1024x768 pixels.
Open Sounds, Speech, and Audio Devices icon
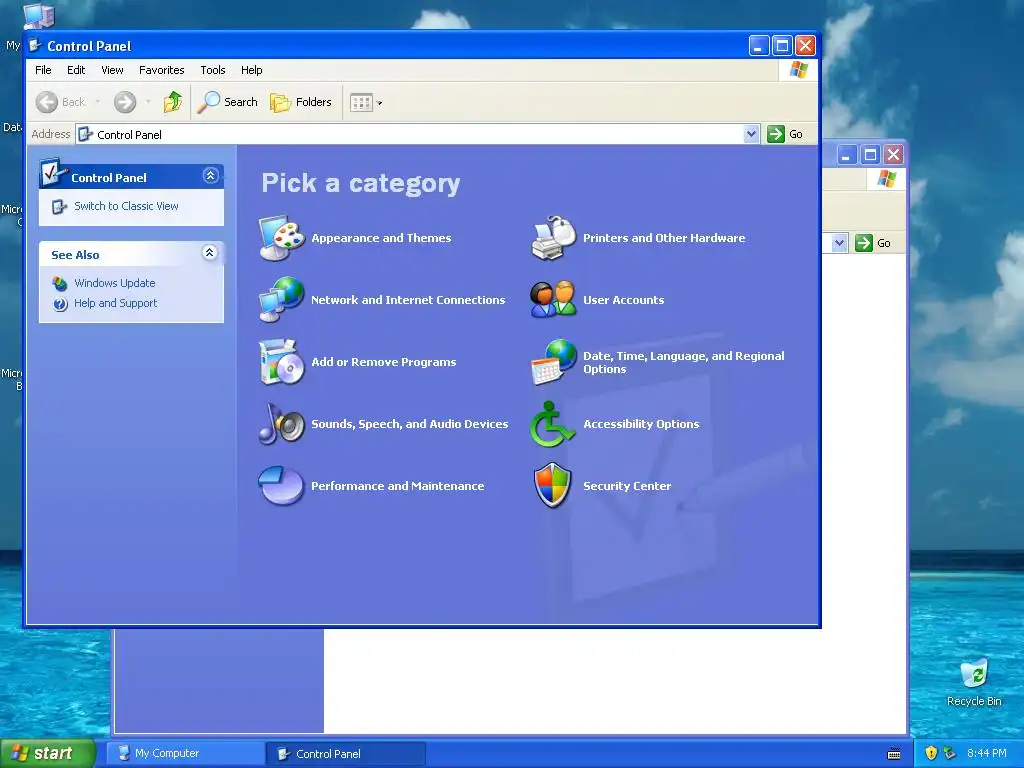pos(281,423)
